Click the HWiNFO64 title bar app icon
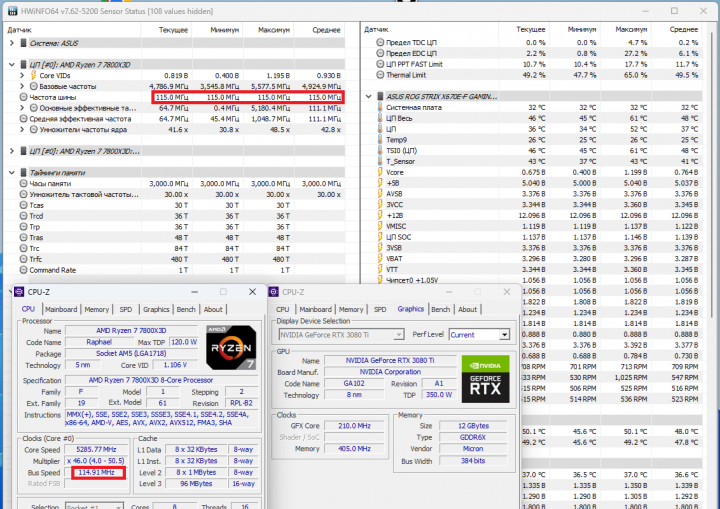The image size is (720, 509). pos(12,11)
